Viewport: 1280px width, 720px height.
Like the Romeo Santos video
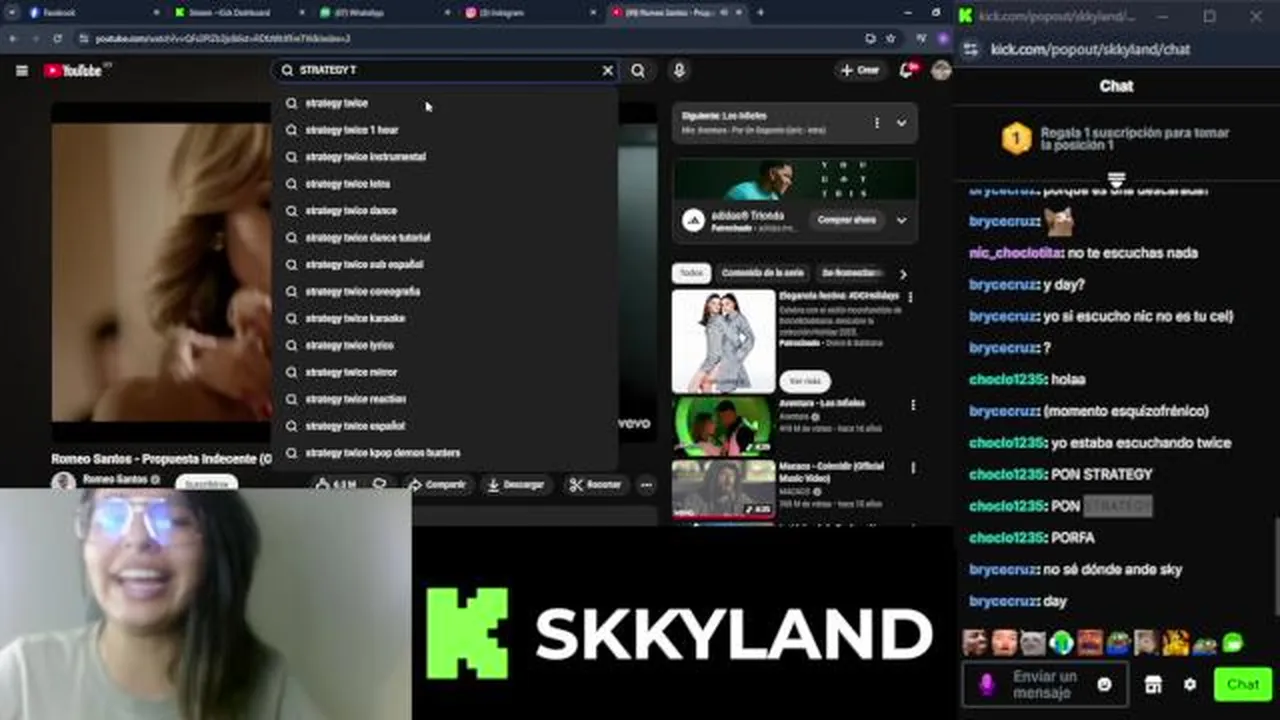coord(335,485)
